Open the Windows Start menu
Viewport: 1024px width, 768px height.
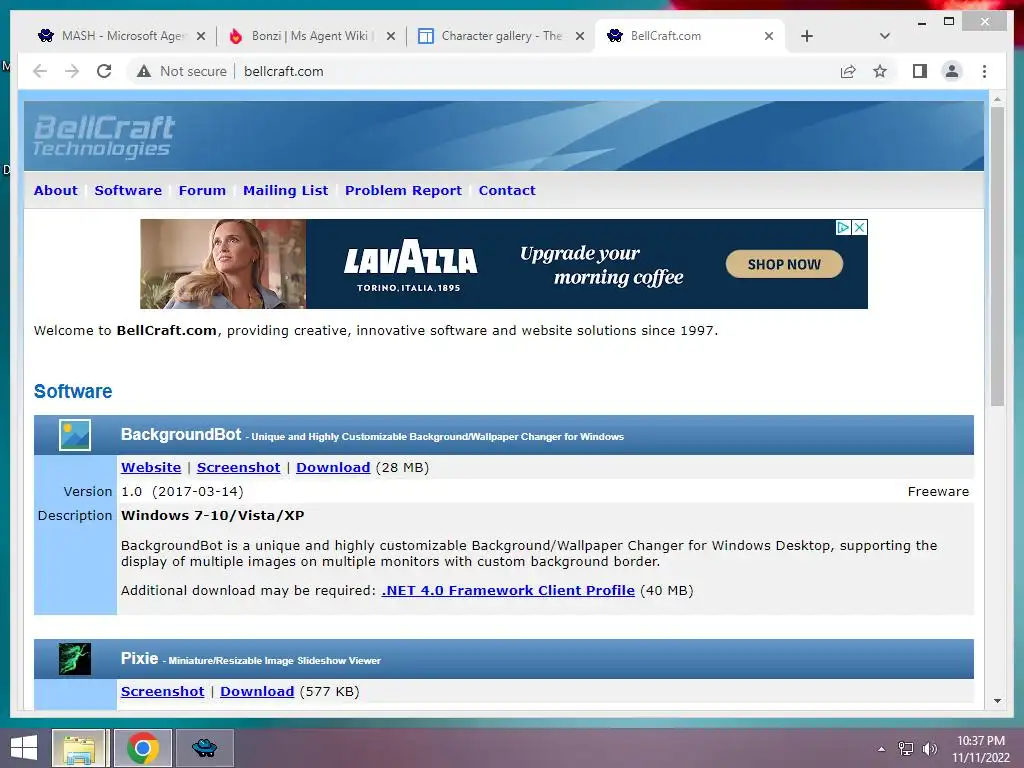coord(24,748)
